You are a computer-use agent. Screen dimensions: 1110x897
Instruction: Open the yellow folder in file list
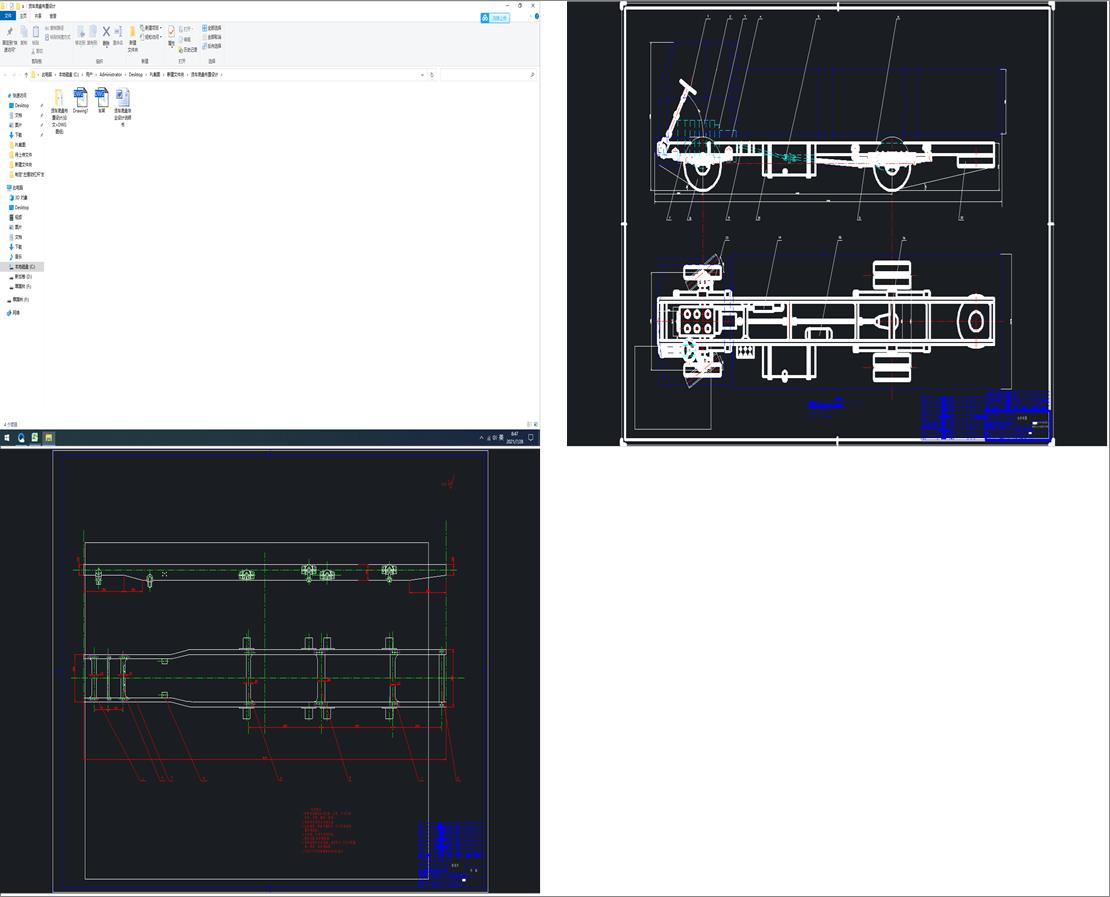coord(59,110)
